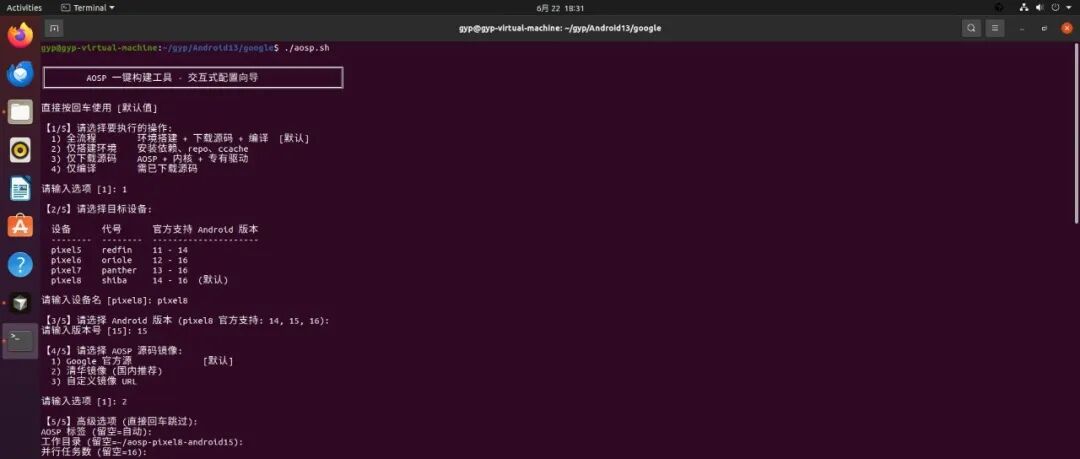Click the 工作目录 aosp-pixel8-android15 line
Screen dimensions: 1080x459
[x=142, y=442]
